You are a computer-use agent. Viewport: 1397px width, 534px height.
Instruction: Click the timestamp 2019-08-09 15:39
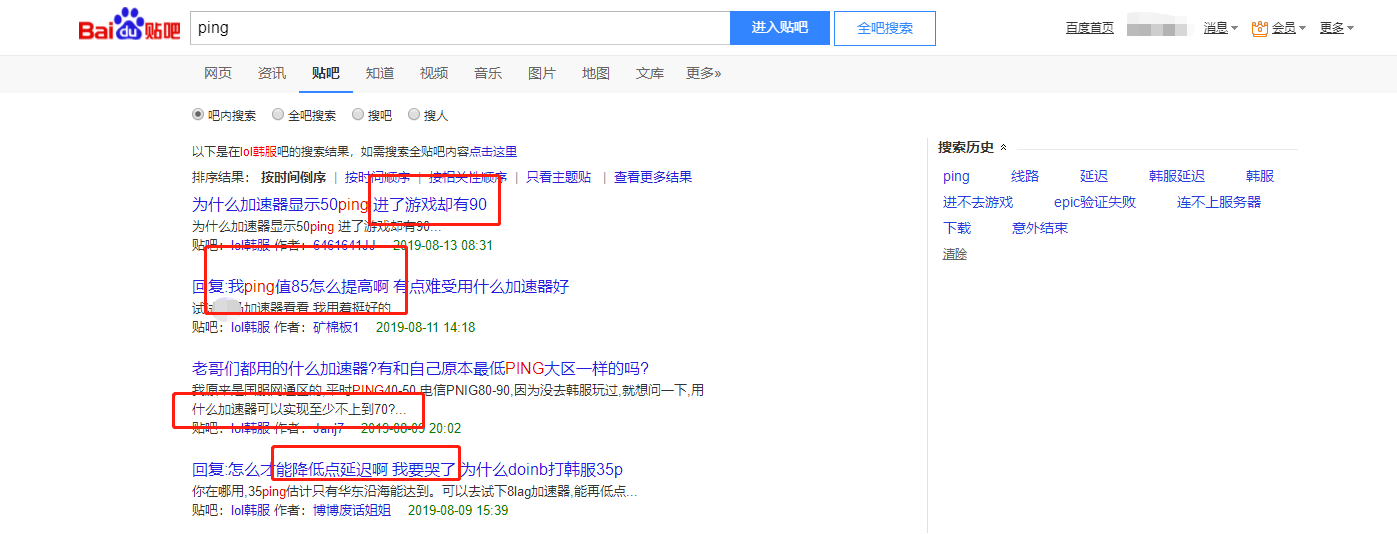tap(458, 511)
